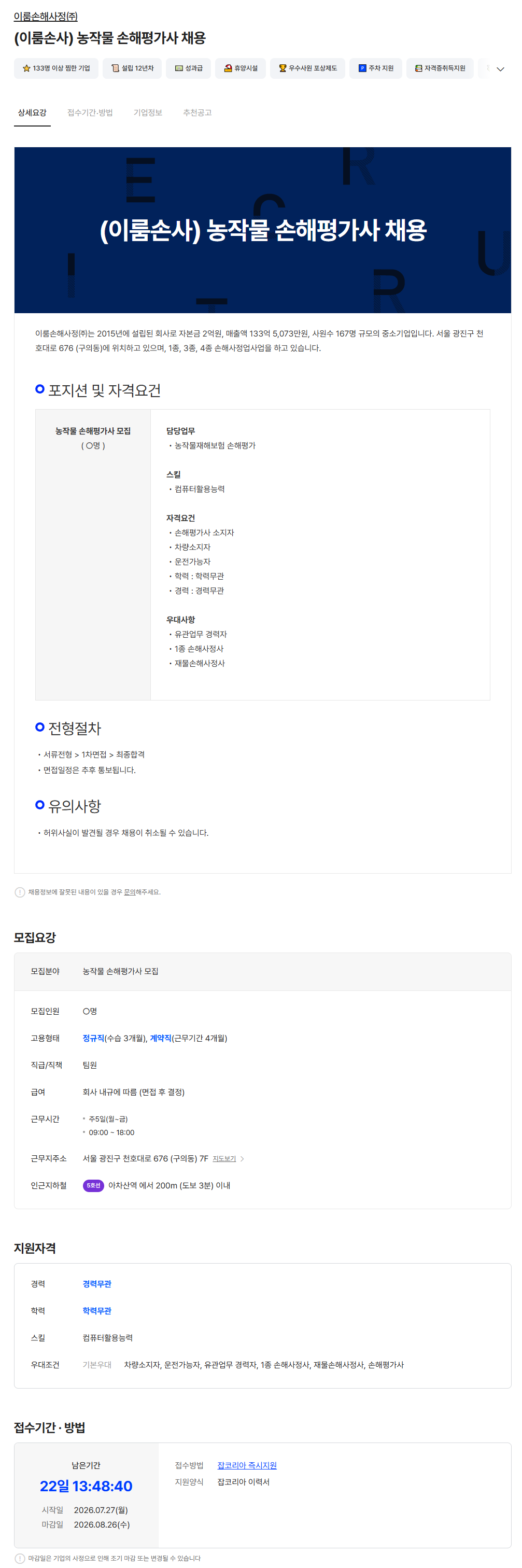Click the 휴양시설 resort icon tag
Screen dimensions: 522x1568
click(241, 68)
